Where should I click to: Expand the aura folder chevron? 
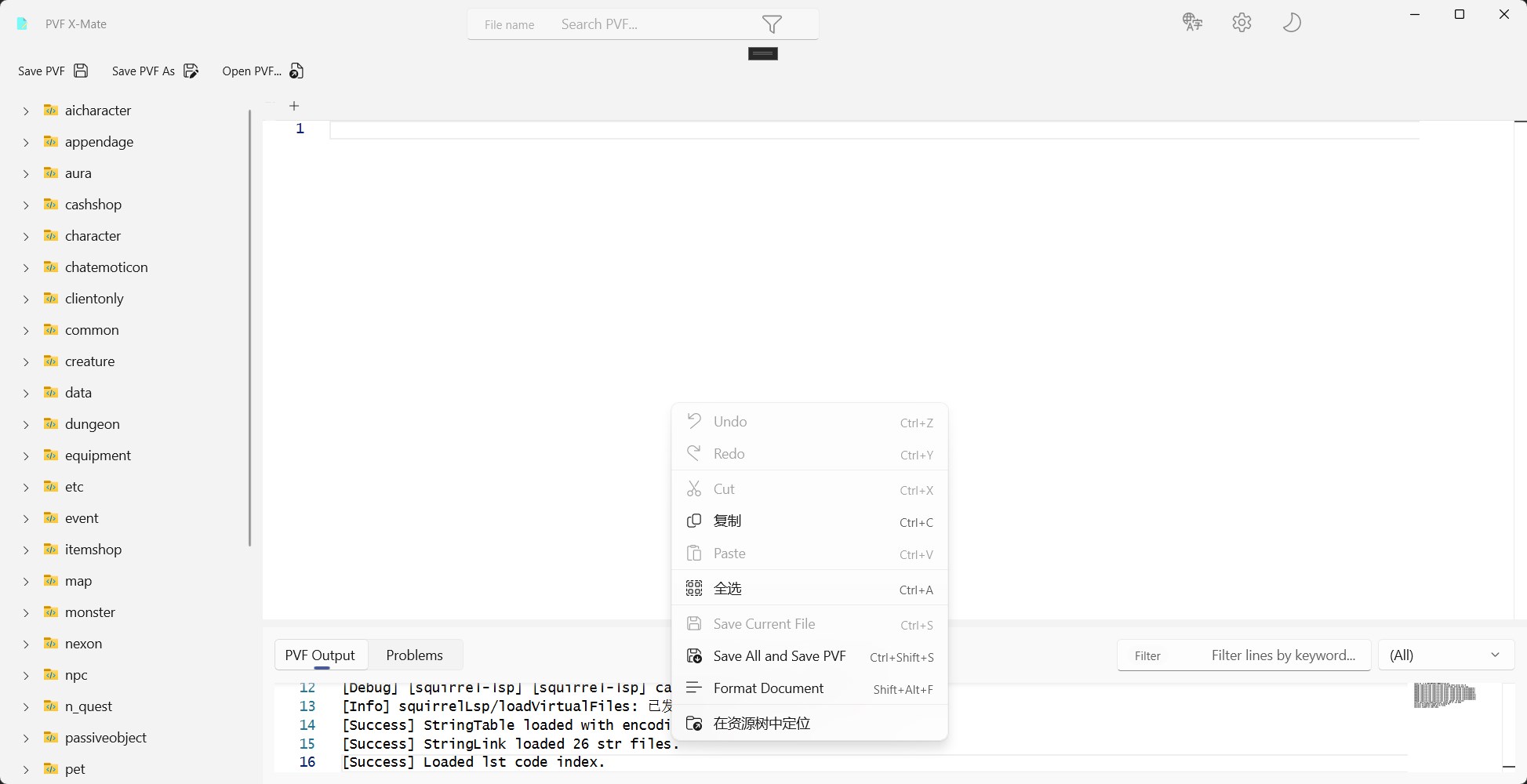pos(26,174)
